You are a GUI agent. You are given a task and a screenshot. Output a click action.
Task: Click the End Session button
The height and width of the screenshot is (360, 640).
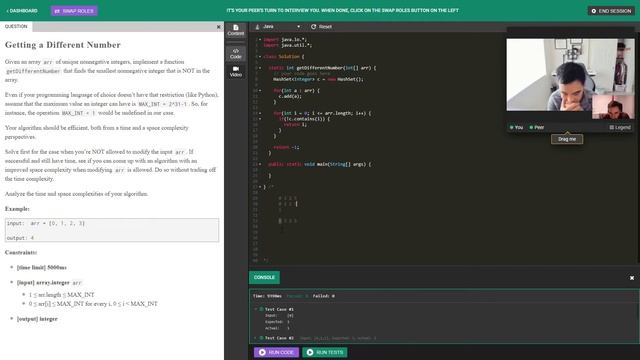coord(611,11)
